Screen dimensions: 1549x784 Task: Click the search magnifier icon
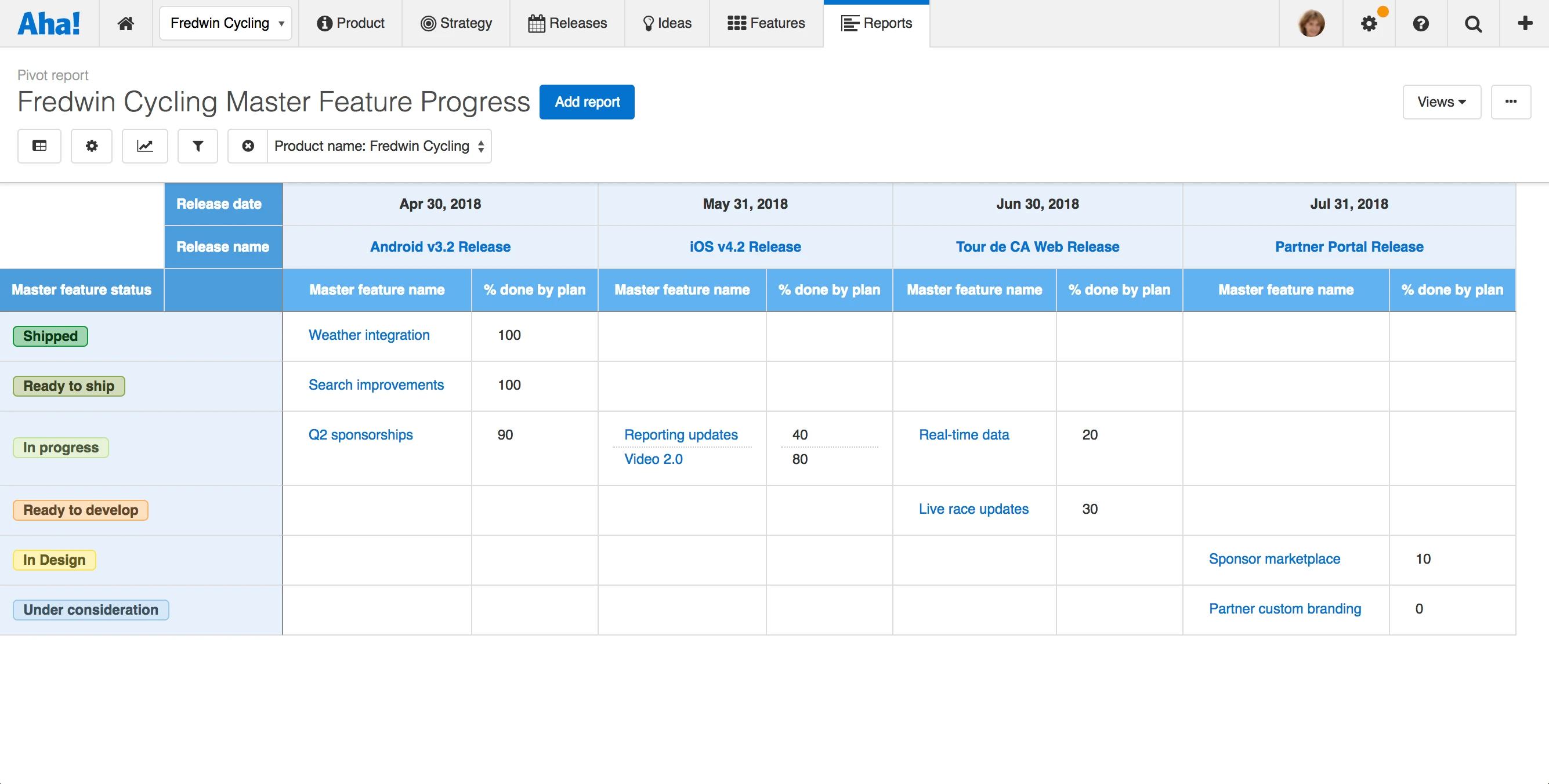tap(1472, 23)
